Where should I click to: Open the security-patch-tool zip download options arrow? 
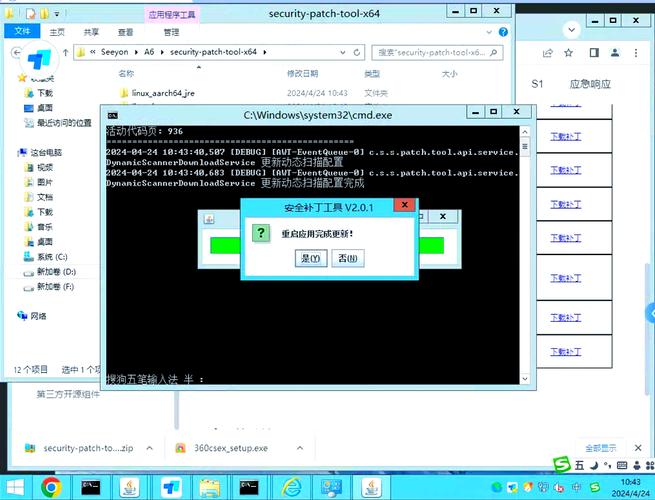(x=151, y=448)
